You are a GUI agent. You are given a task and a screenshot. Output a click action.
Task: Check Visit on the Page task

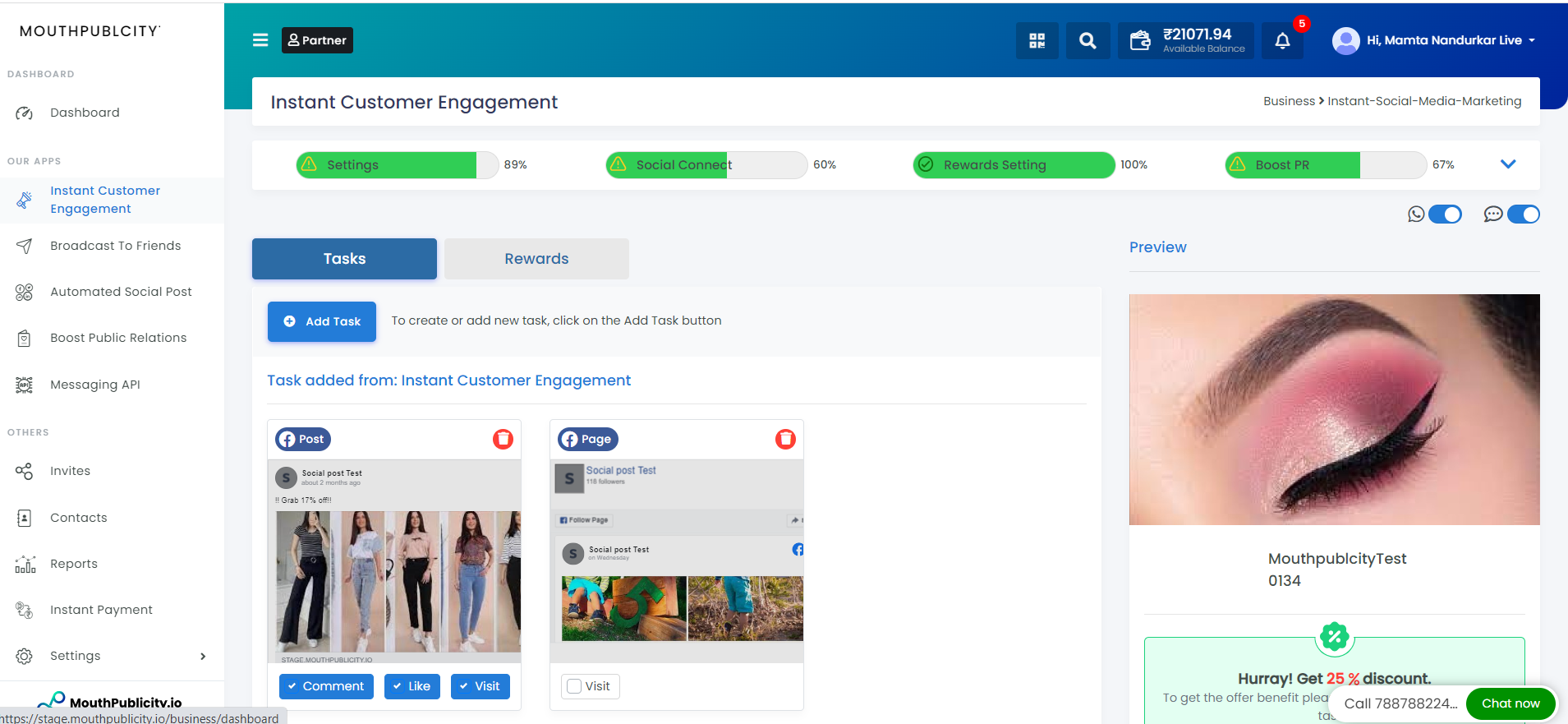pos(574,686)
